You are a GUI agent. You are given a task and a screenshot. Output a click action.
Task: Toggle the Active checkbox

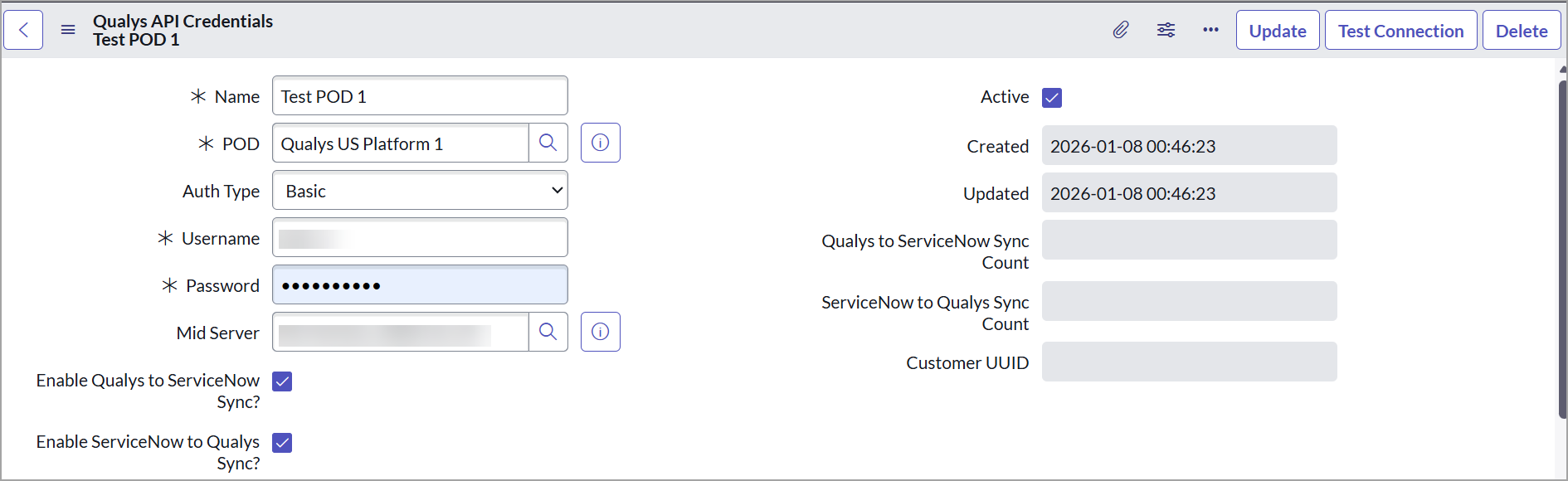(1052, 98)
